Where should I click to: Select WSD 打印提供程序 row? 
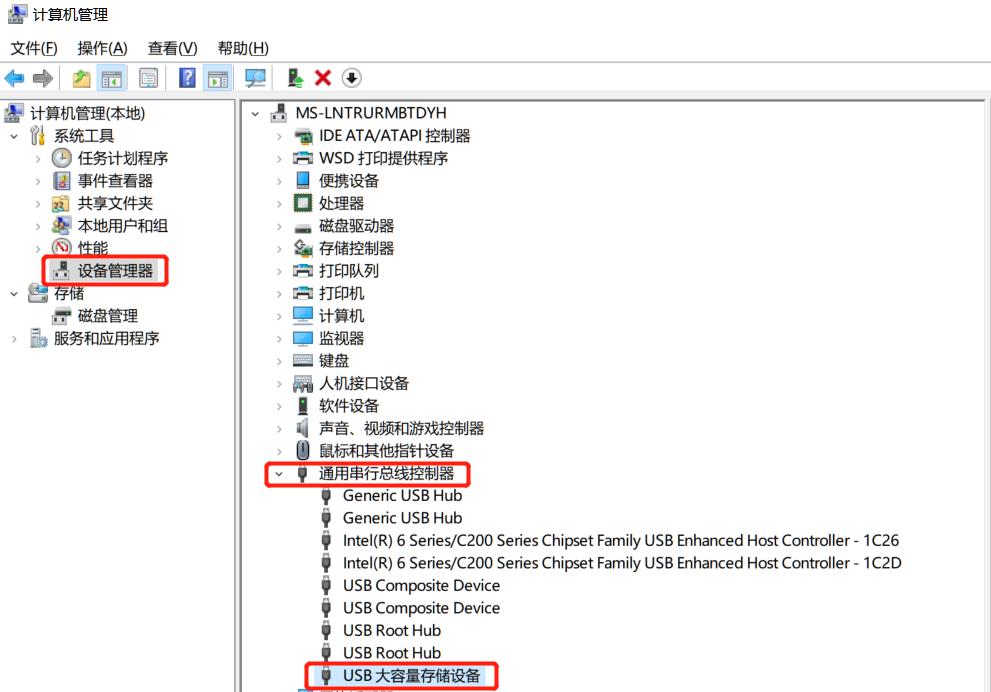coord(383,158)
